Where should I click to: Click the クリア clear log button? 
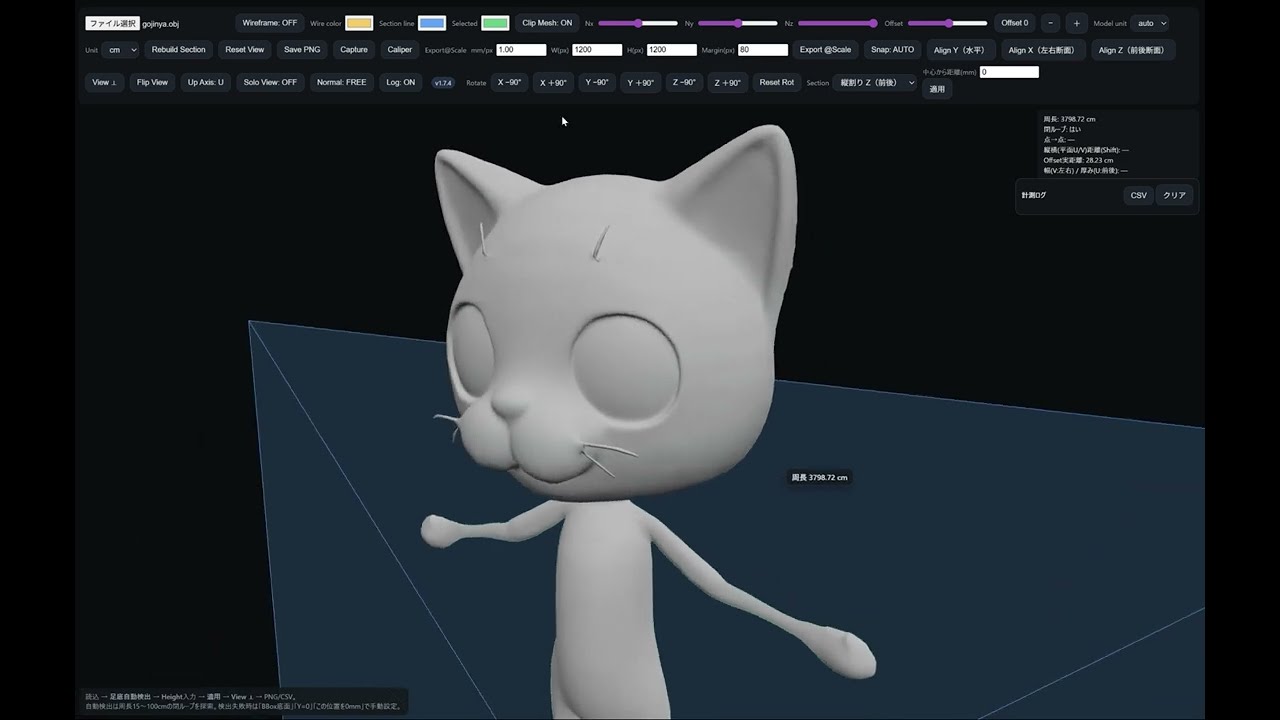pyautogui.click(x=1175, y=195)
